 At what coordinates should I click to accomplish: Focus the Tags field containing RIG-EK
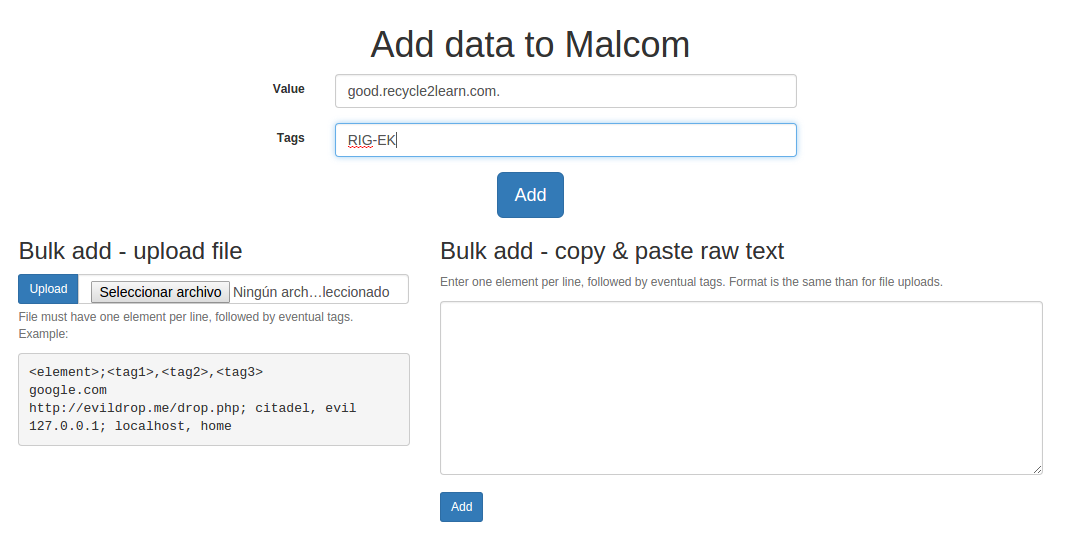pos(565,140)
